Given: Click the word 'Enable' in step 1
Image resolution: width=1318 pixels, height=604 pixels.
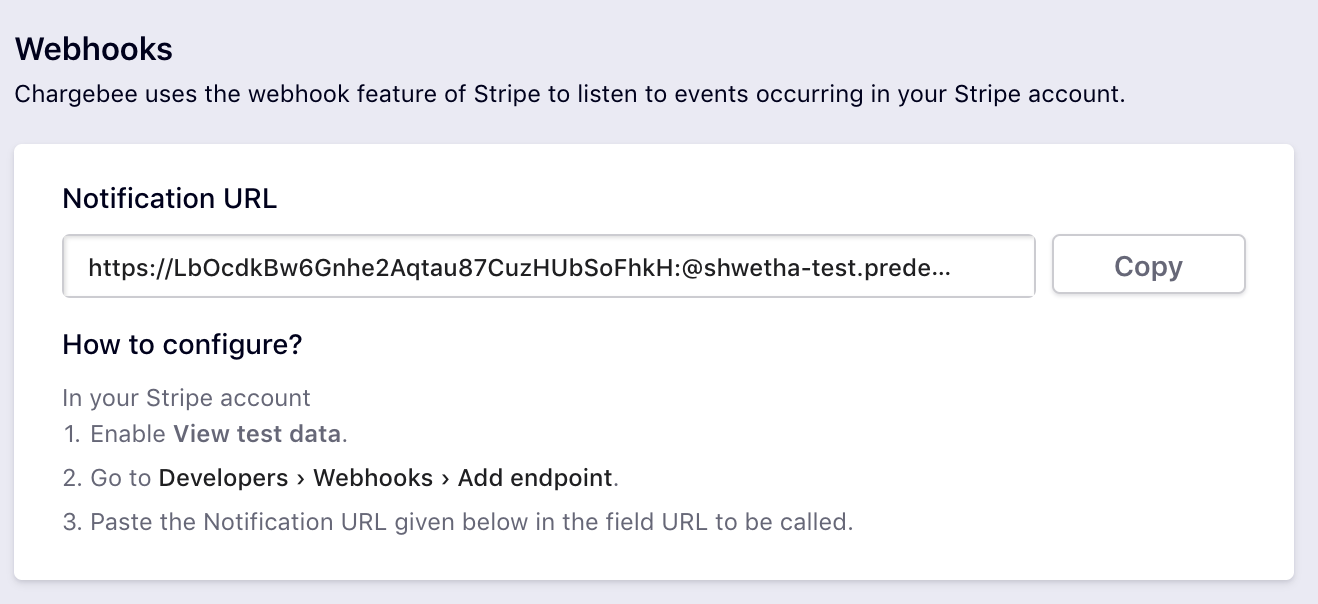Looking at the screenshot, I should pyautogui.click(x=128, y=434).
